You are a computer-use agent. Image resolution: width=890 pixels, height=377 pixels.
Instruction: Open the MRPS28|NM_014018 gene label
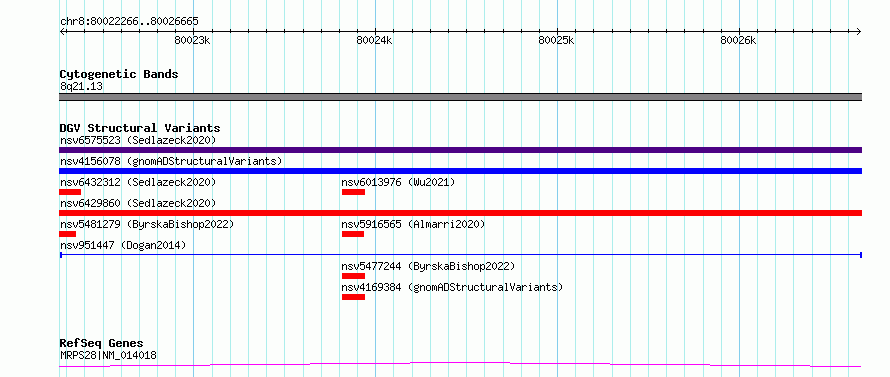click(108, 355)
